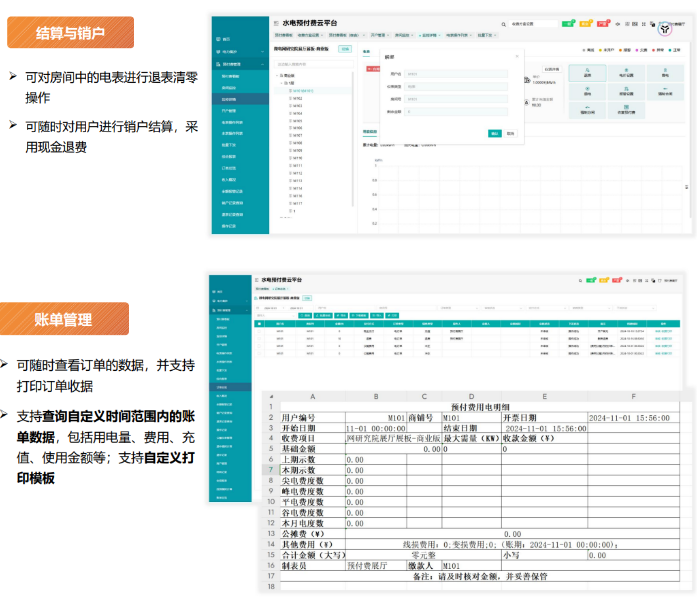Check third row checkbox in billing table
Image resolution: width=697 pixels, height=616 pixels.
point(259,346)
